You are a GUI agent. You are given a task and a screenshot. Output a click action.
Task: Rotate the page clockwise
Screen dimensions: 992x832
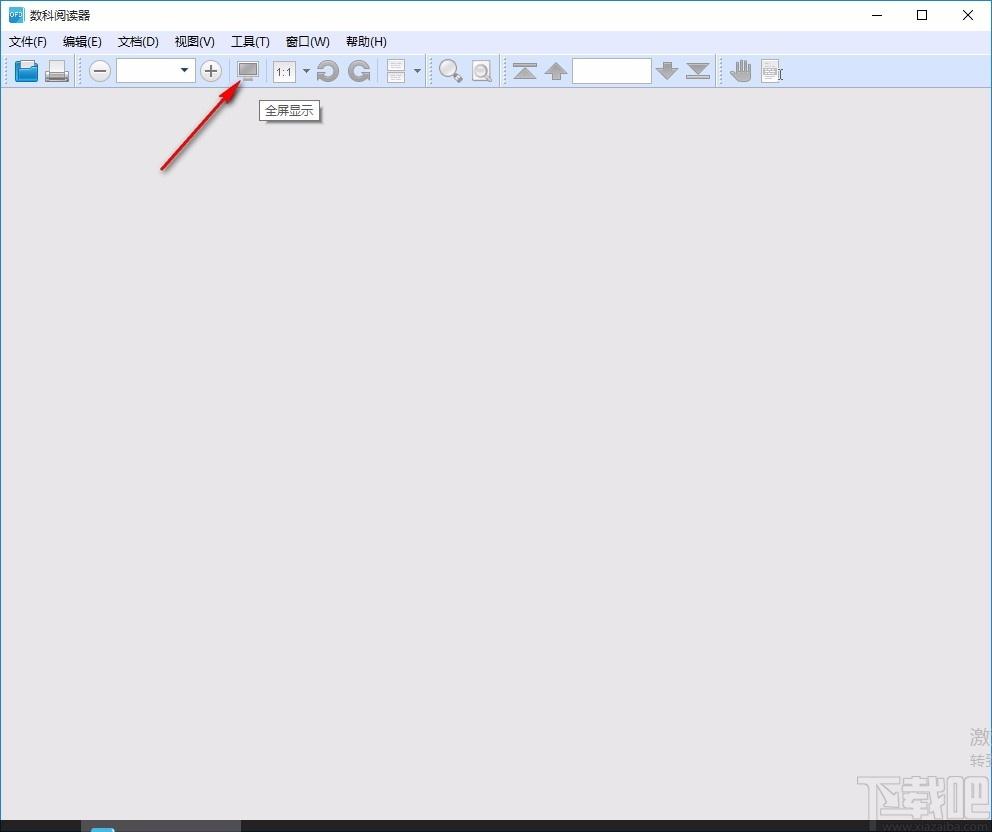(x=359, y=71)
